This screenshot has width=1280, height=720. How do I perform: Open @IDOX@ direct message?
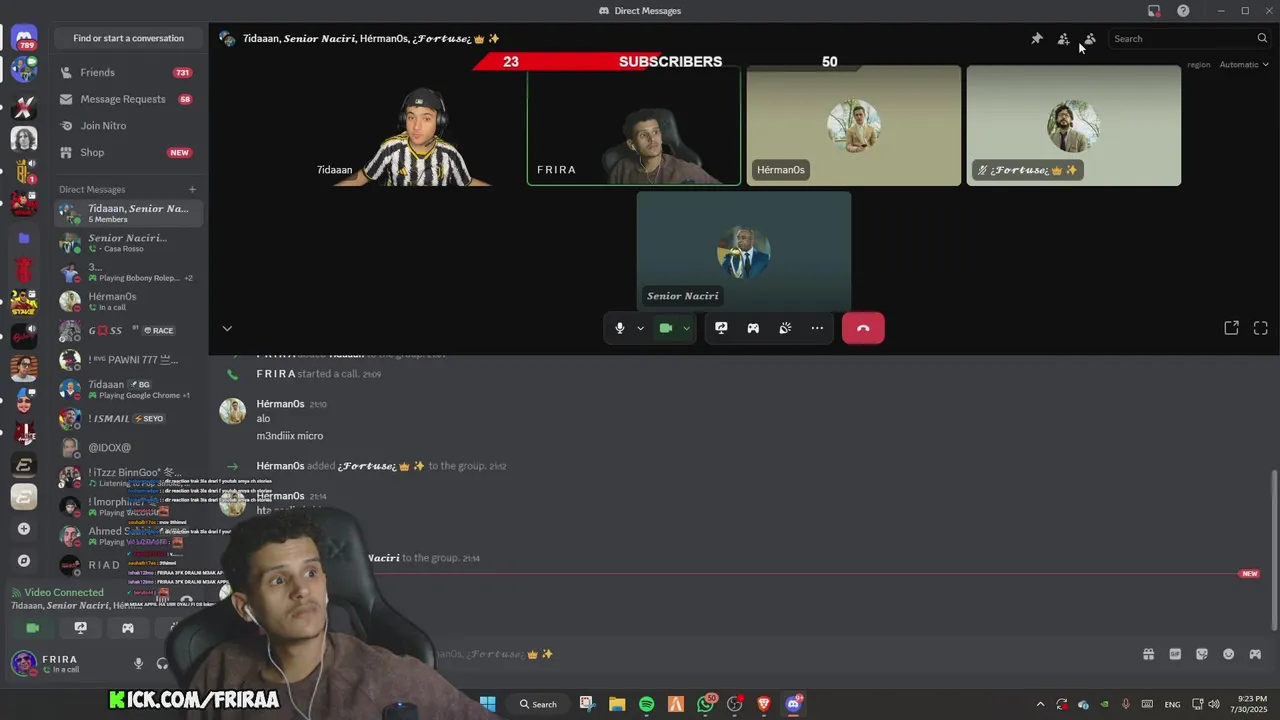pos(128,447)
